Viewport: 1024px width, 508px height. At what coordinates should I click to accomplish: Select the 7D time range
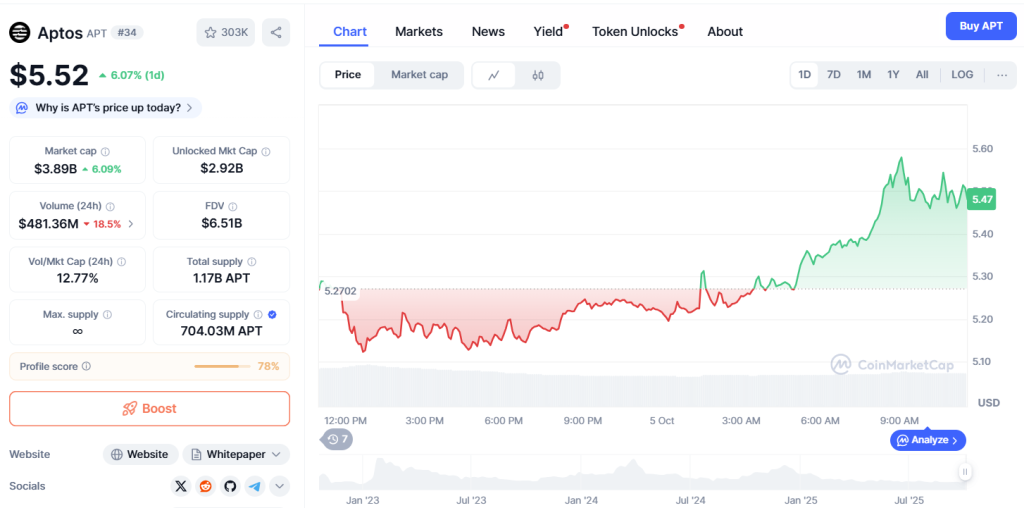pyautogui.click(x=834, y=75)
